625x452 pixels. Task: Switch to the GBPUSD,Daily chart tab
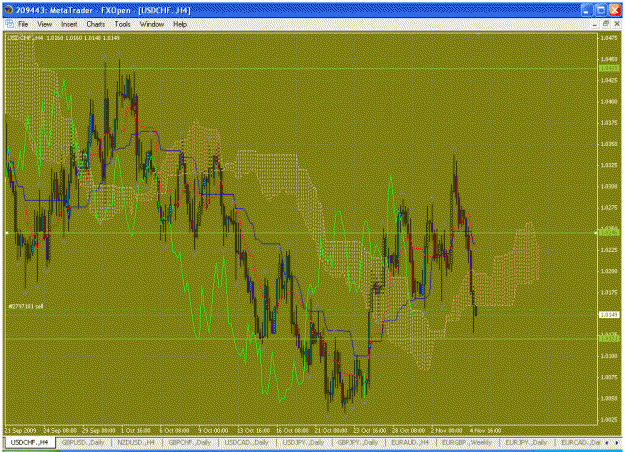[x=83, y=442]
